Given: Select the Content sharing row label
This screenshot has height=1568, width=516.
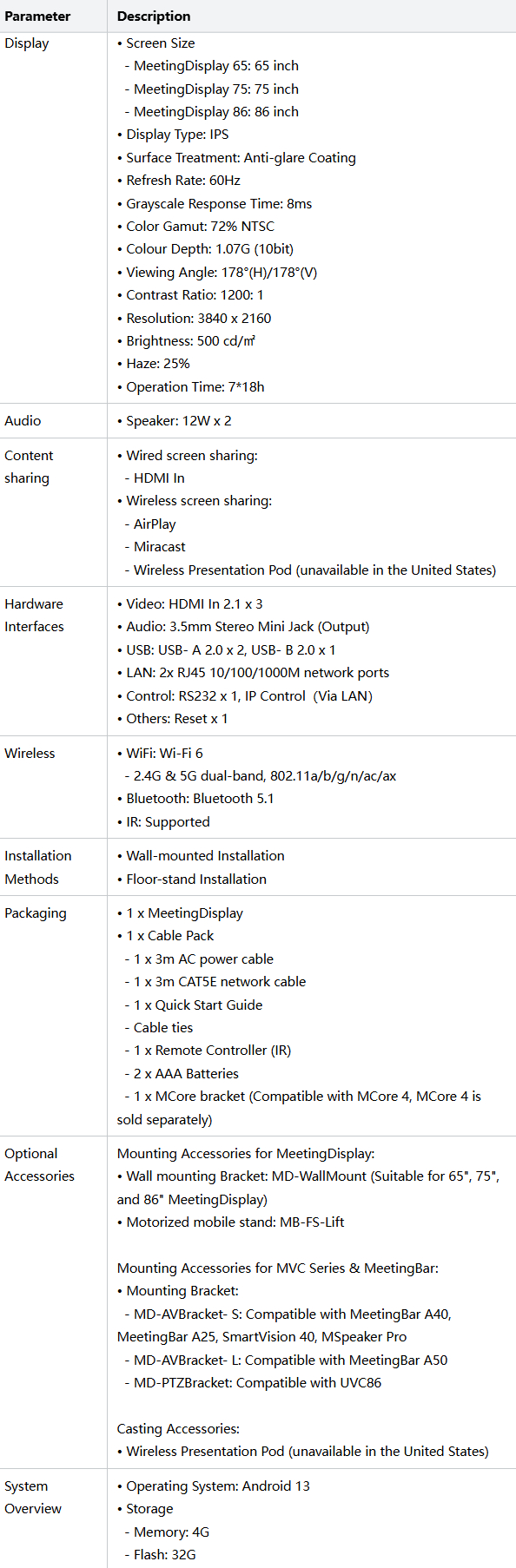Looking at the screenshot, I should click(29, 467).
